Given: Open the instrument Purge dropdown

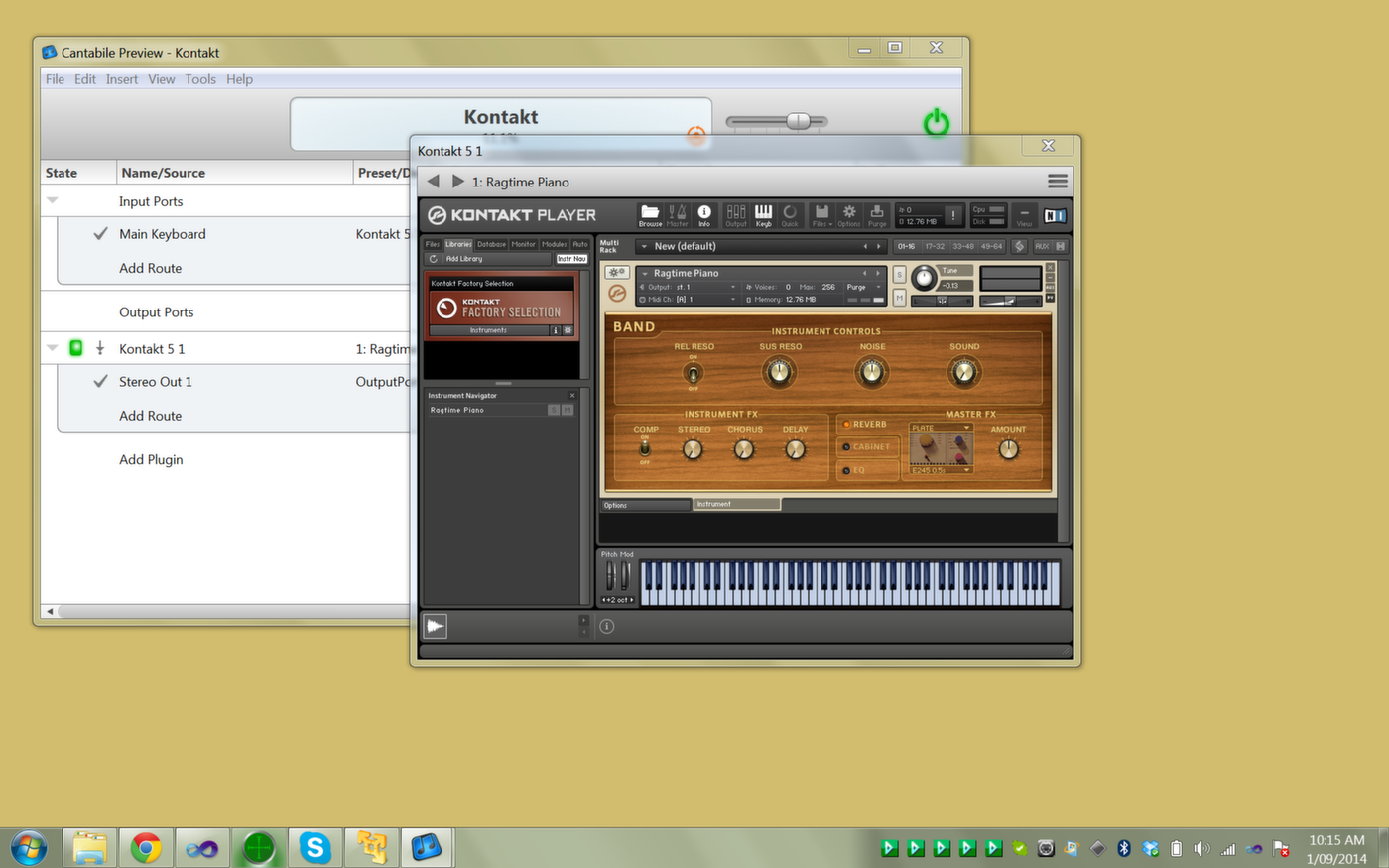Looking at the screenshot, I should [863, 287].
